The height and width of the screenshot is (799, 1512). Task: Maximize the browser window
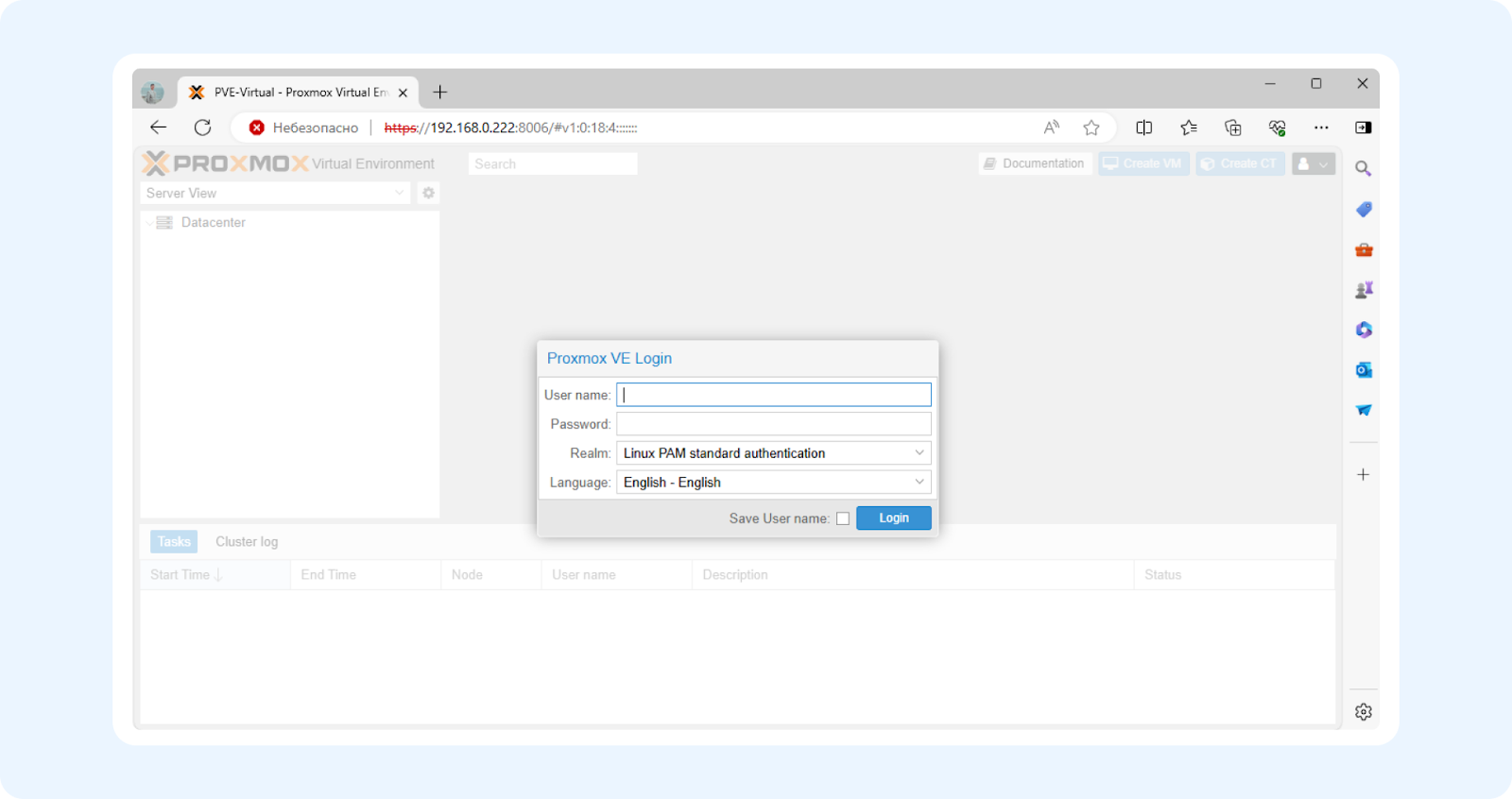[1315, 83]
